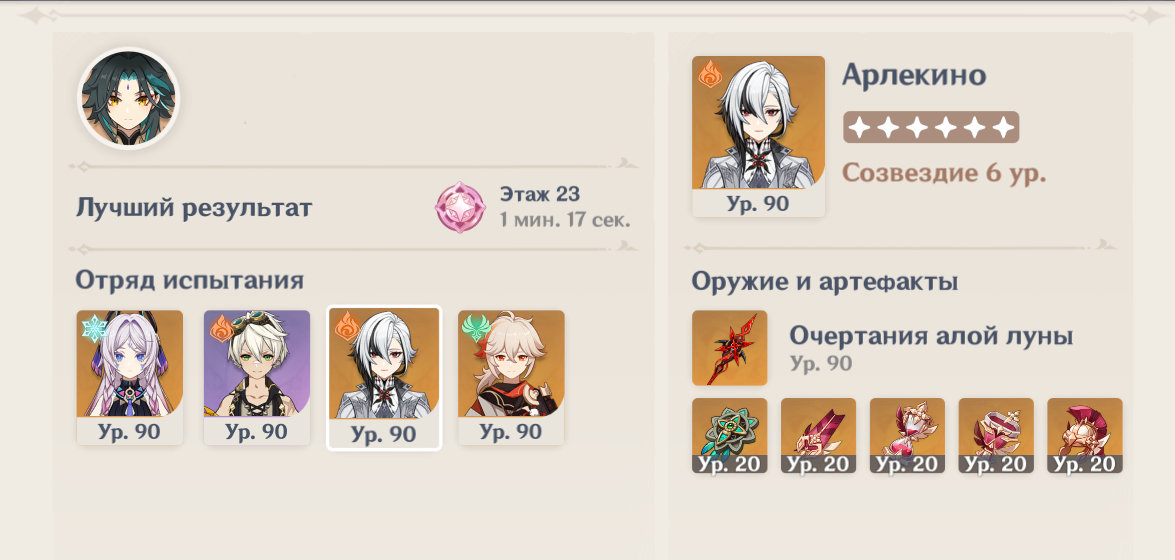The height and width of the screenshot is (560, 1175).
Task: Click the Cryo element badge on first card
Action: (x=95, y=328)
